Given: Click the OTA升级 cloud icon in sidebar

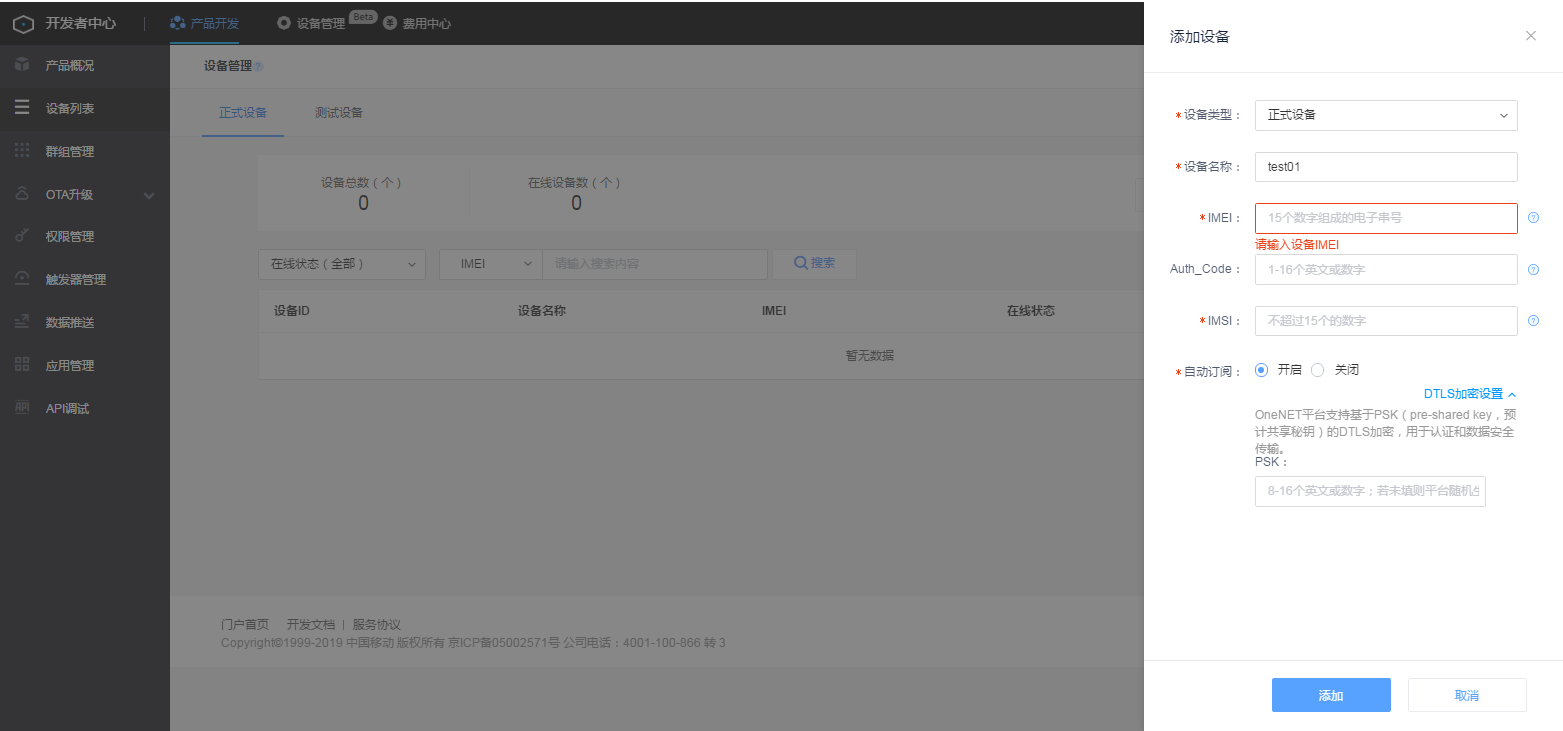Looking at the screenshot, I should click(x=22, y=194).
